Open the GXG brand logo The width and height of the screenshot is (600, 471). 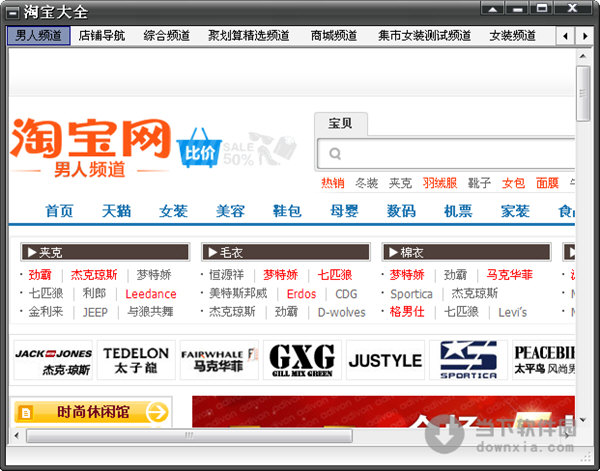point(302,360)
